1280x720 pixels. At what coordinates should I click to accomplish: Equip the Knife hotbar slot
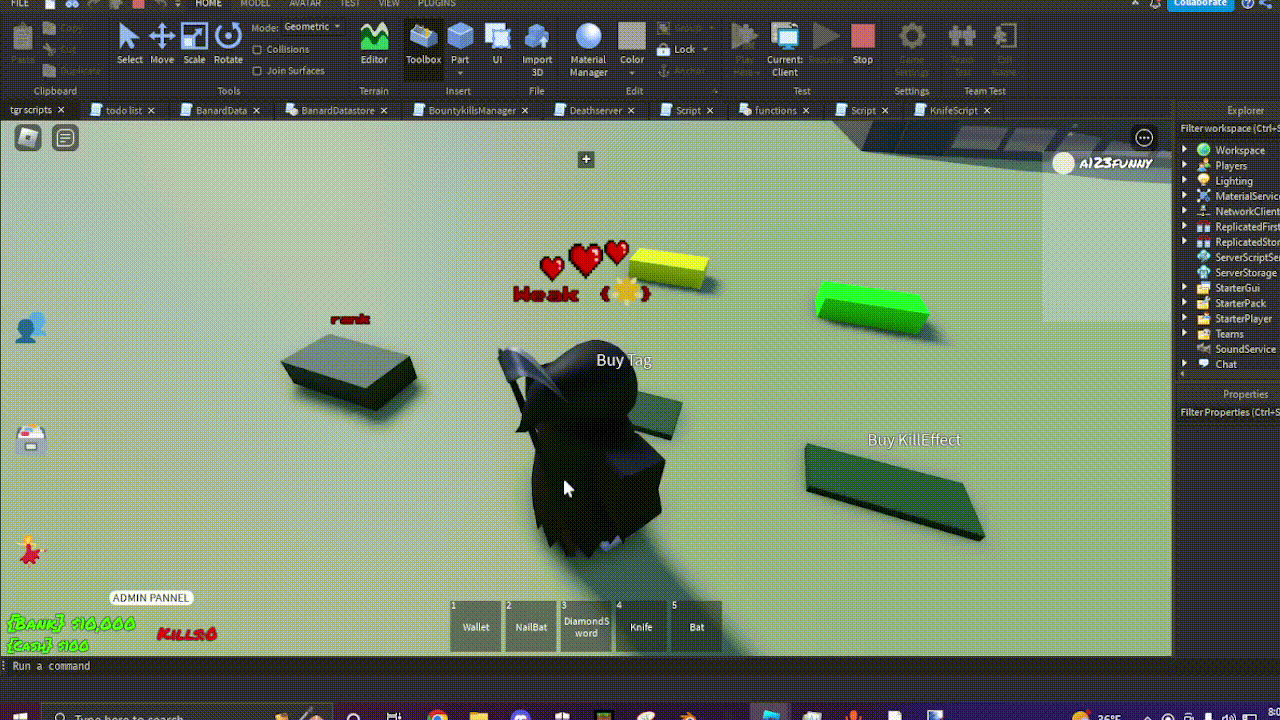point(641,626)
